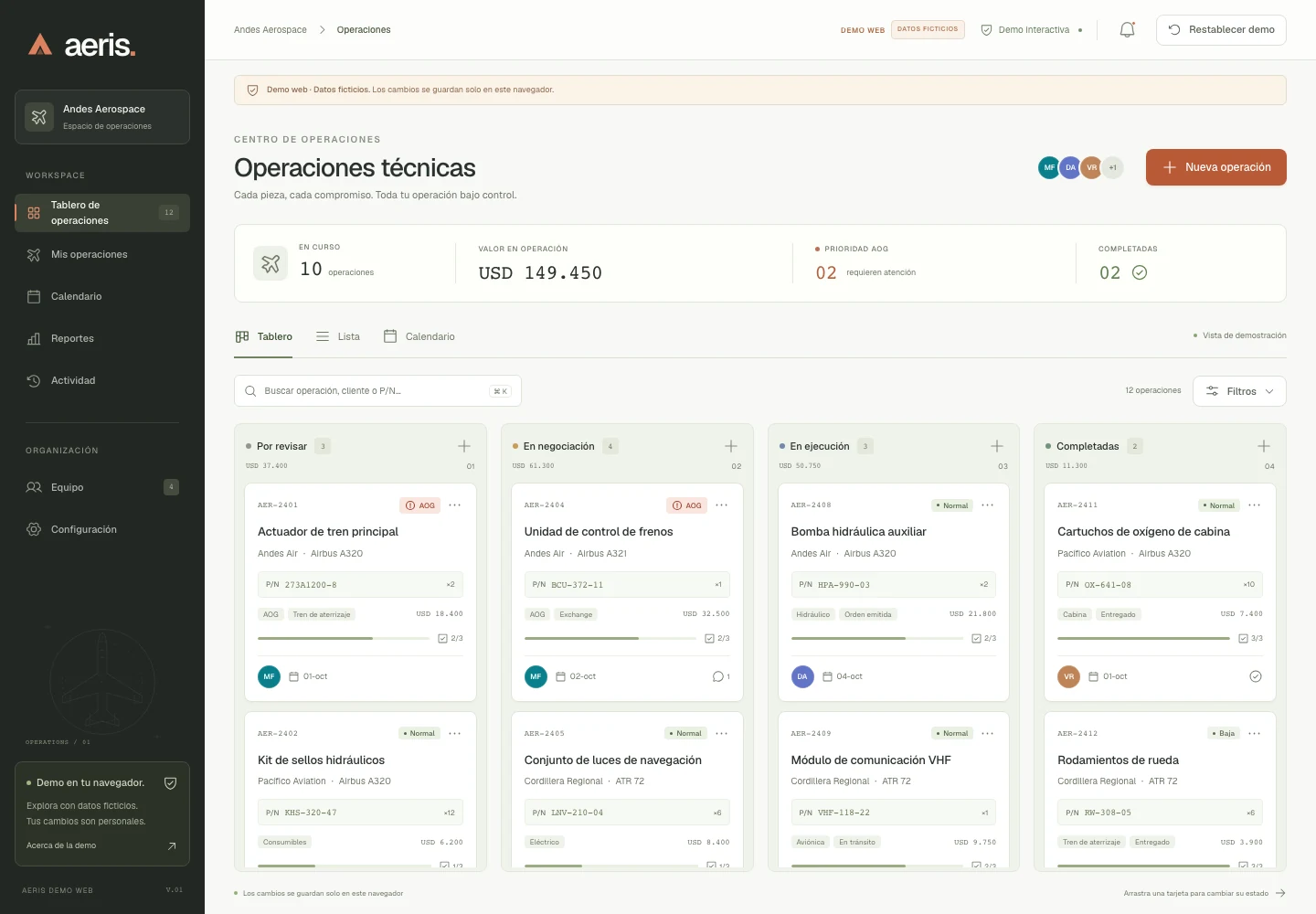Click the Restablecer demo button
The image size is (1316, 914).
[x=1221, y=30]
